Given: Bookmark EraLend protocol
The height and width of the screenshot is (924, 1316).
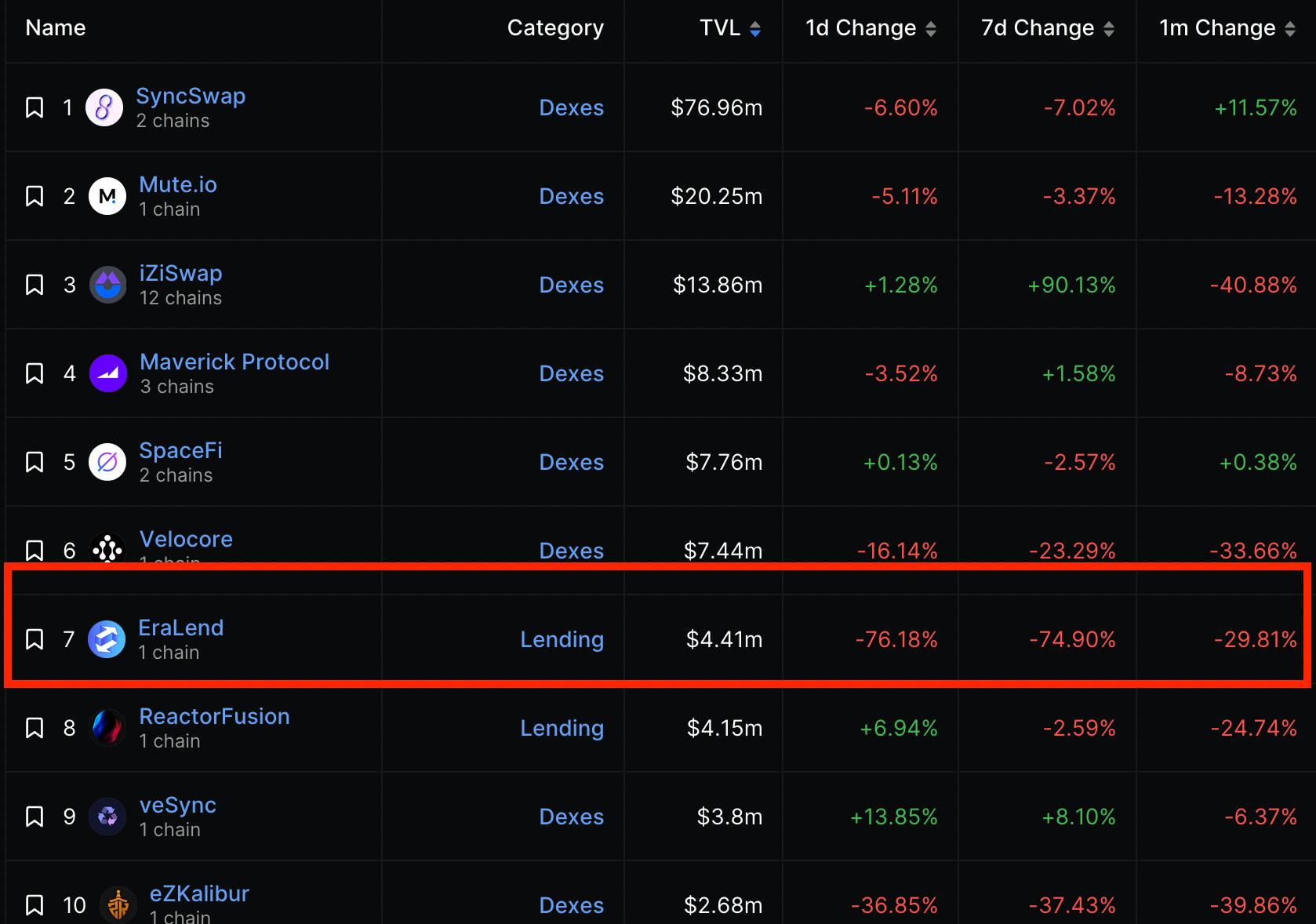Looking at the screenshot, I should coord(35,639).
